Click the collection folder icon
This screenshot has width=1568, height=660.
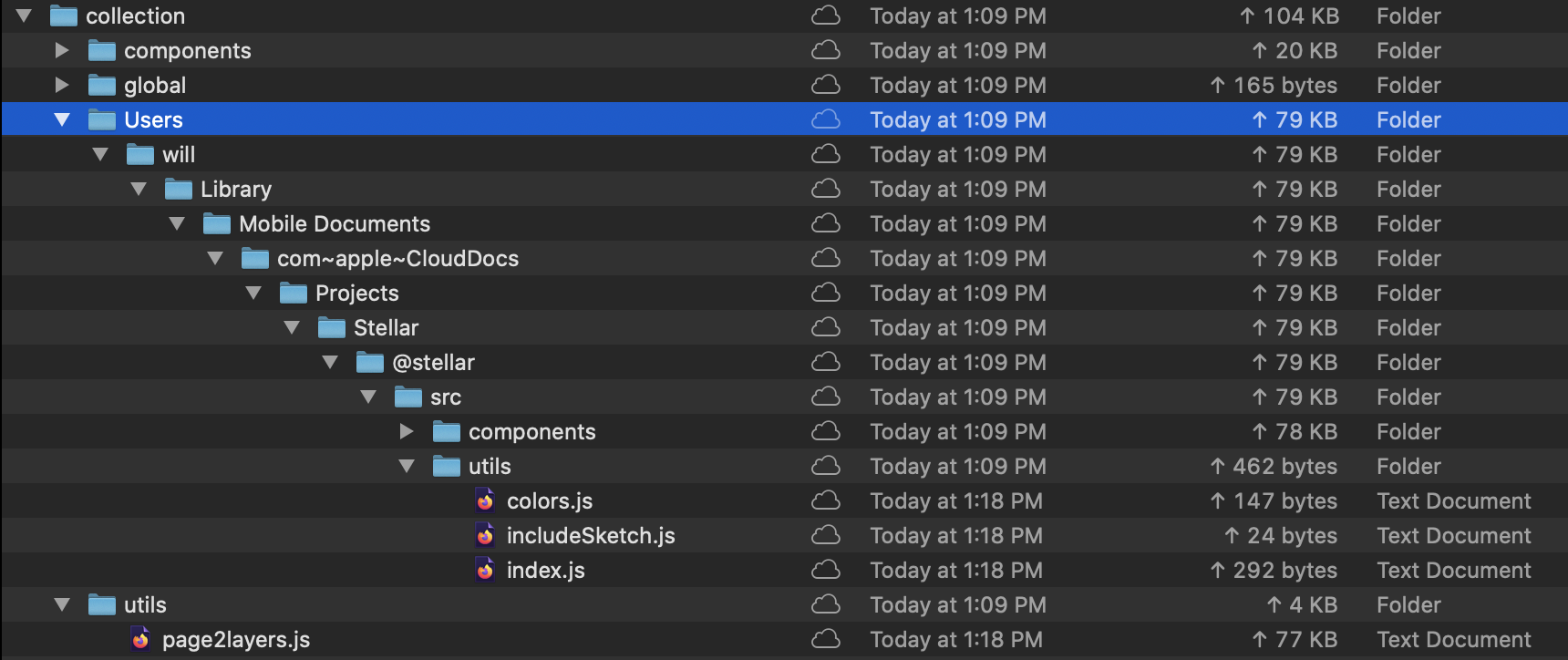click(64, 15)
